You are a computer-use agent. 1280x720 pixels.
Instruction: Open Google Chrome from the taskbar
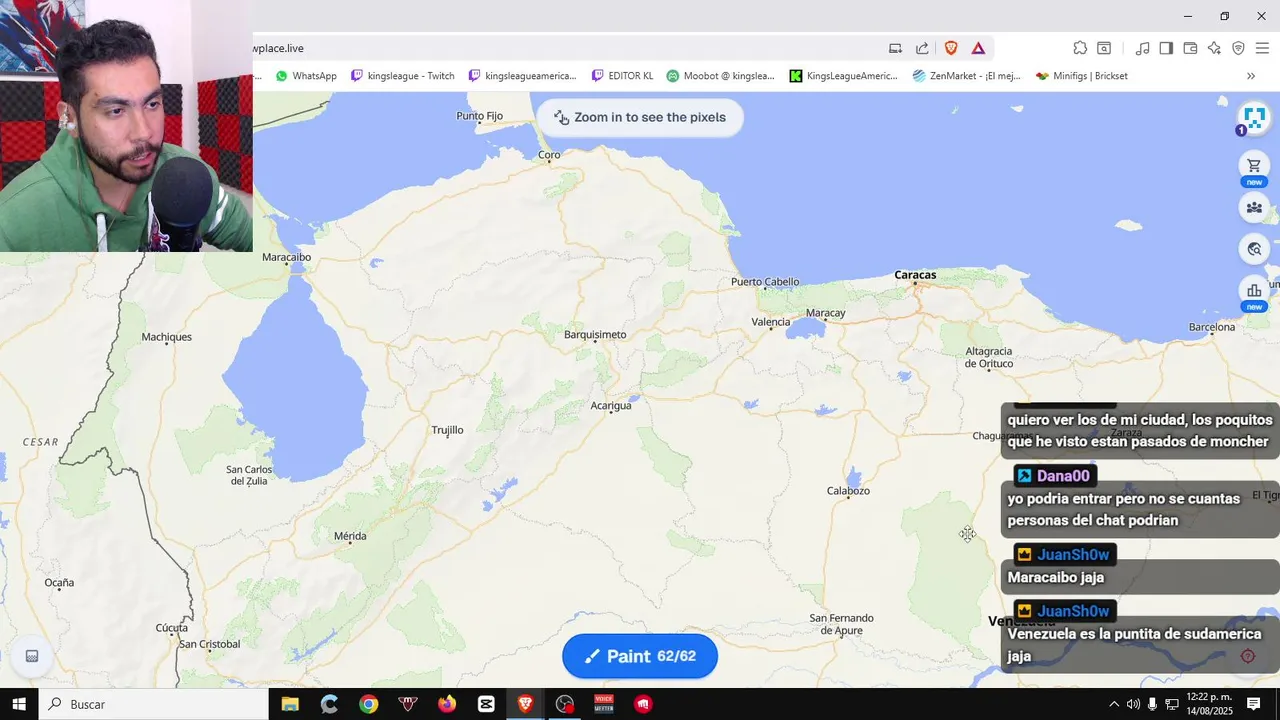(369, 704)
